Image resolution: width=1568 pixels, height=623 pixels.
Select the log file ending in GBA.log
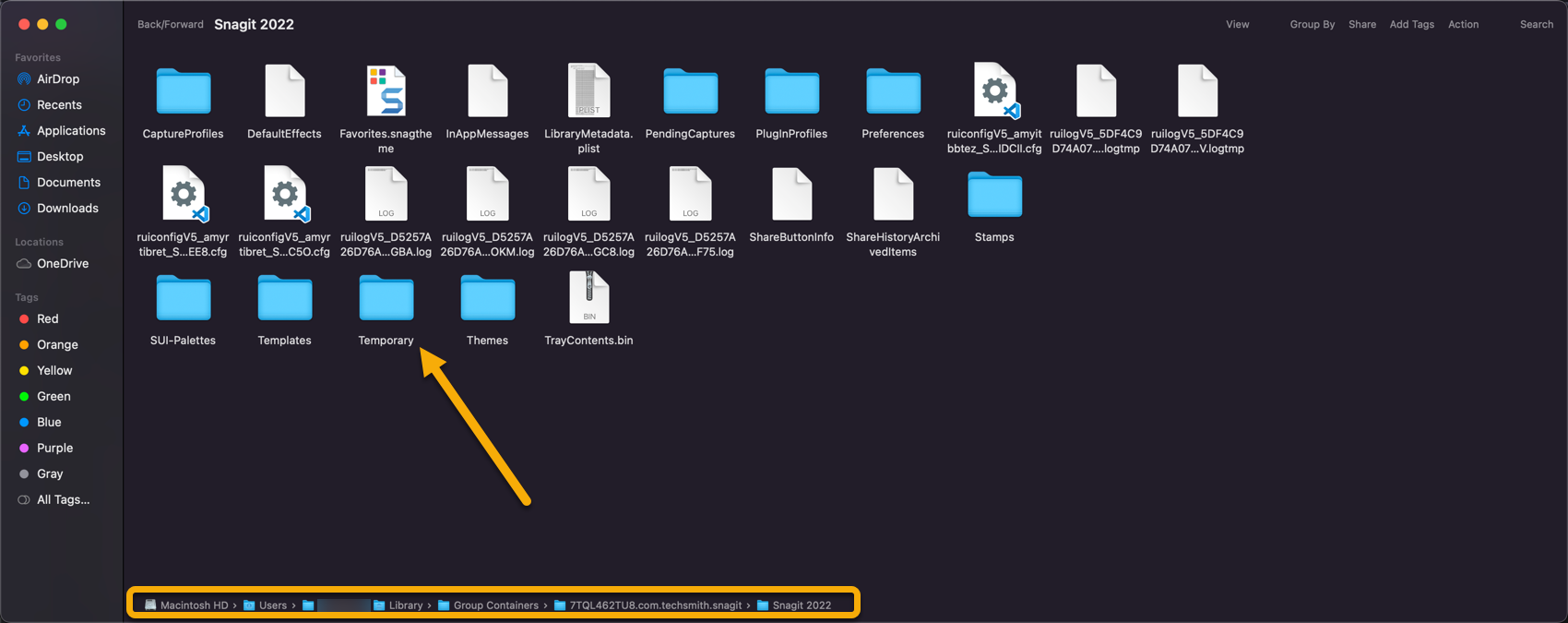point(386,195)
